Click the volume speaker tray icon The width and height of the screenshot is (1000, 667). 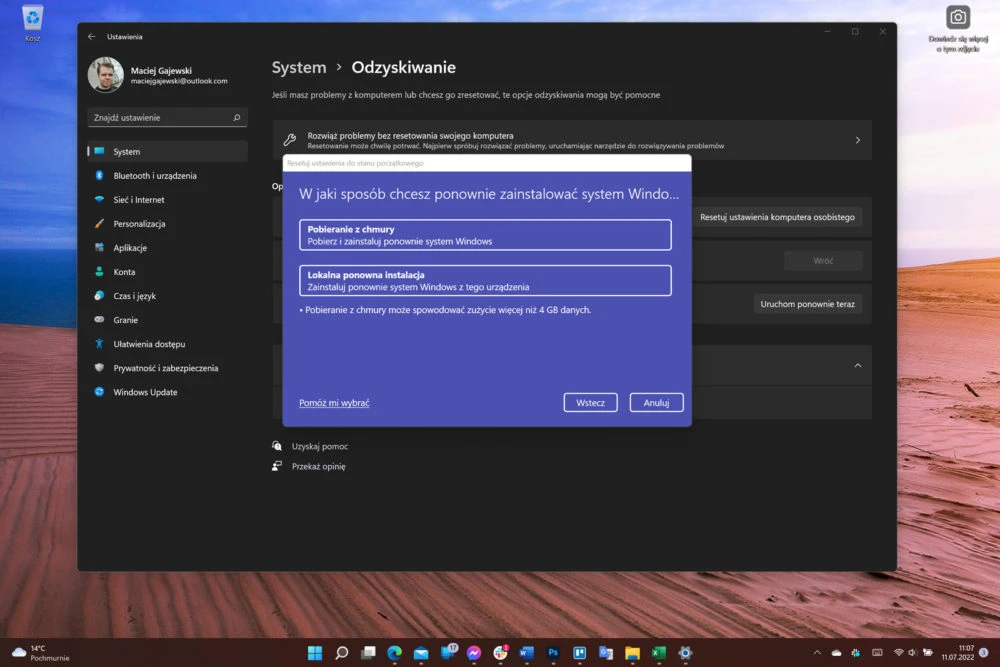913,653
